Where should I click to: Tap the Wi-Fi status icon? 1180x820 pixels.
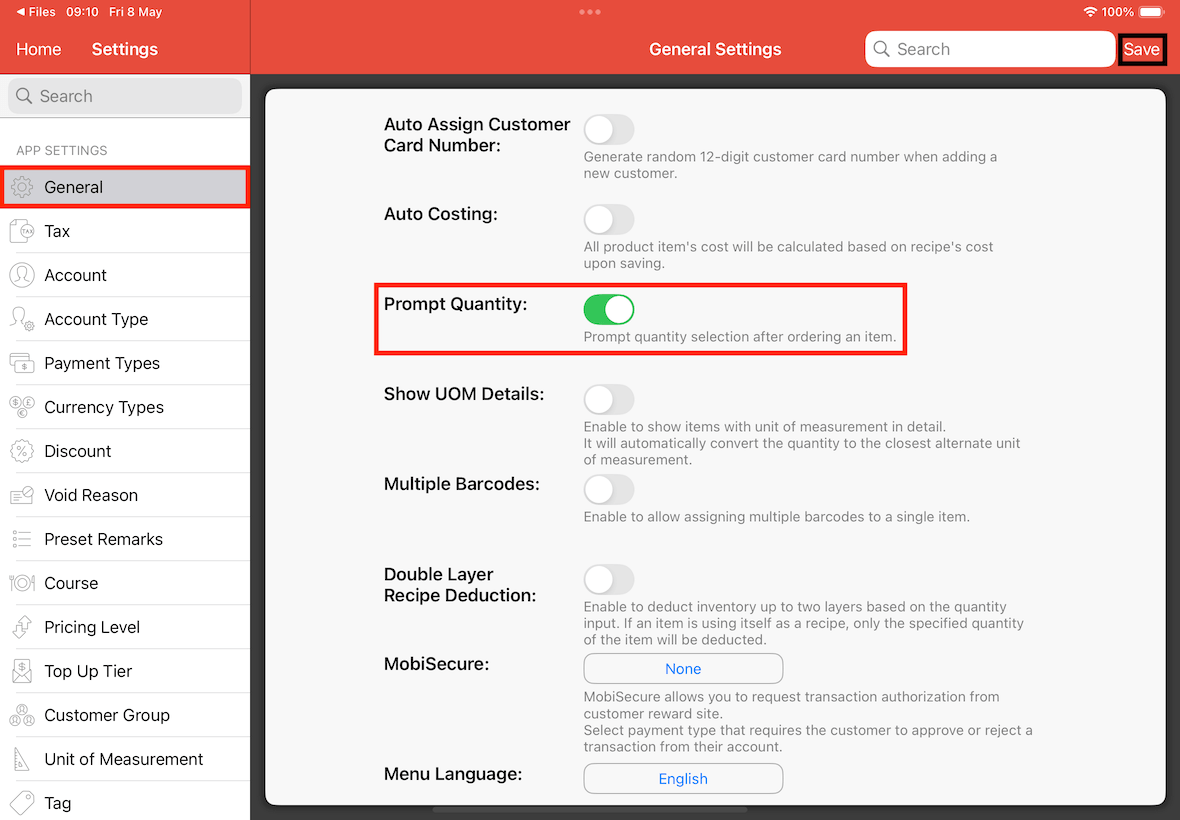pos(1090,12)
